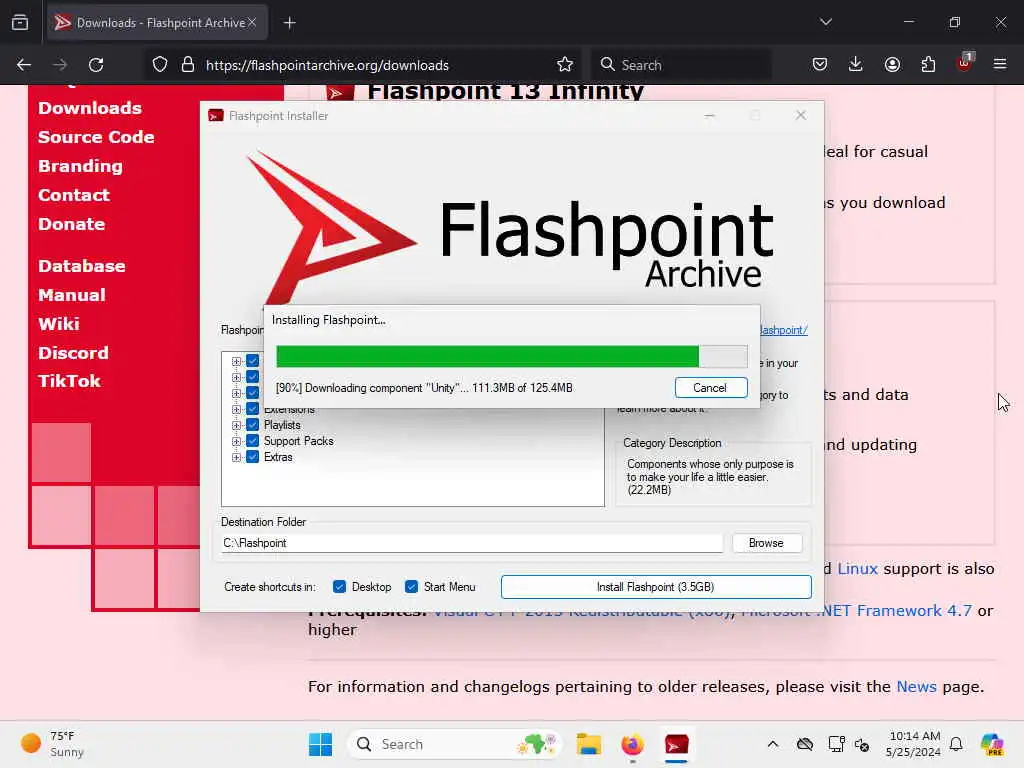List all tabs with the chevron
This screenshot has width=1024, height=768.
click(825, 22)
